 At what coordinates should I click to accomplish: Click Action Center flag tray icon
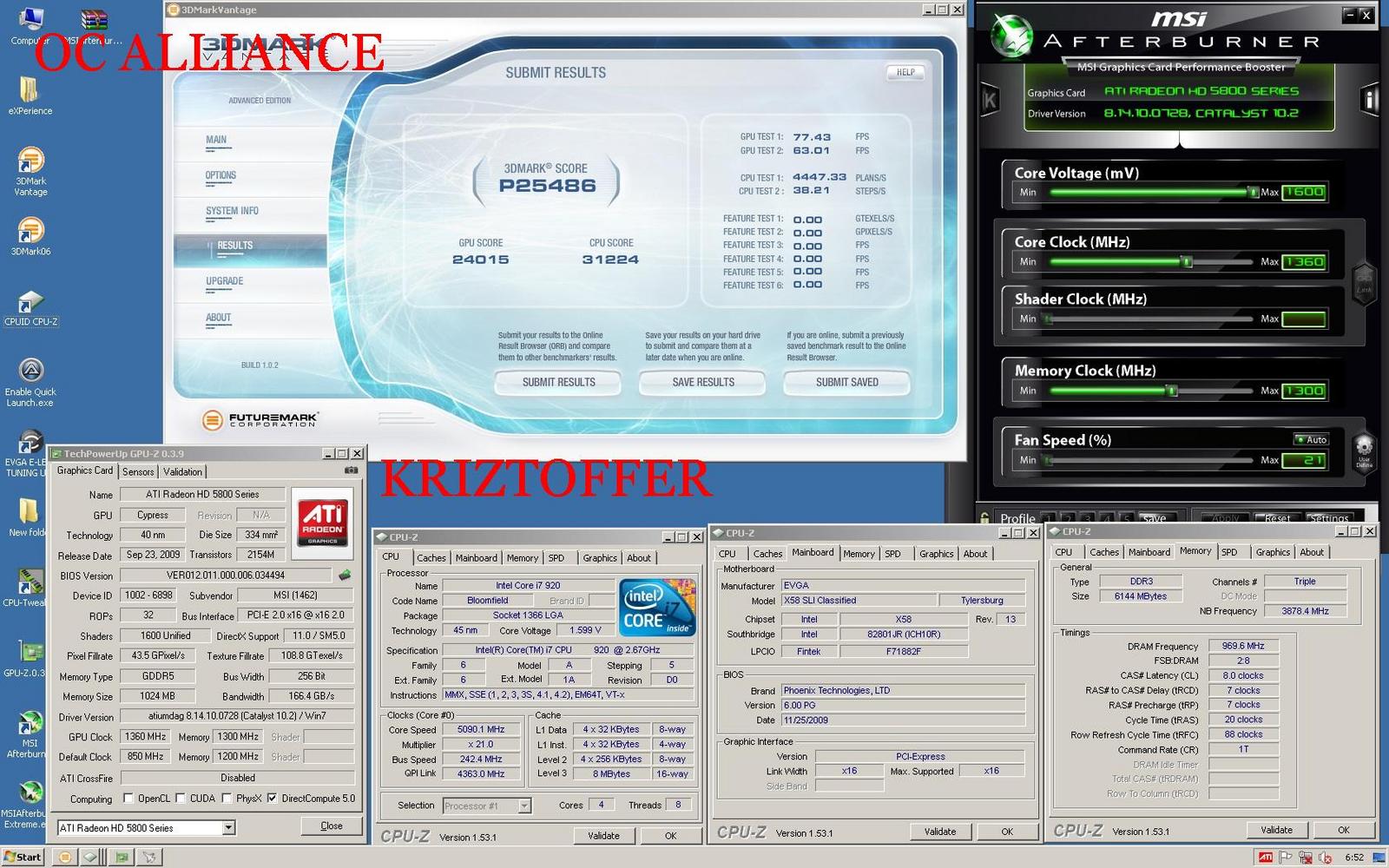1286,857
